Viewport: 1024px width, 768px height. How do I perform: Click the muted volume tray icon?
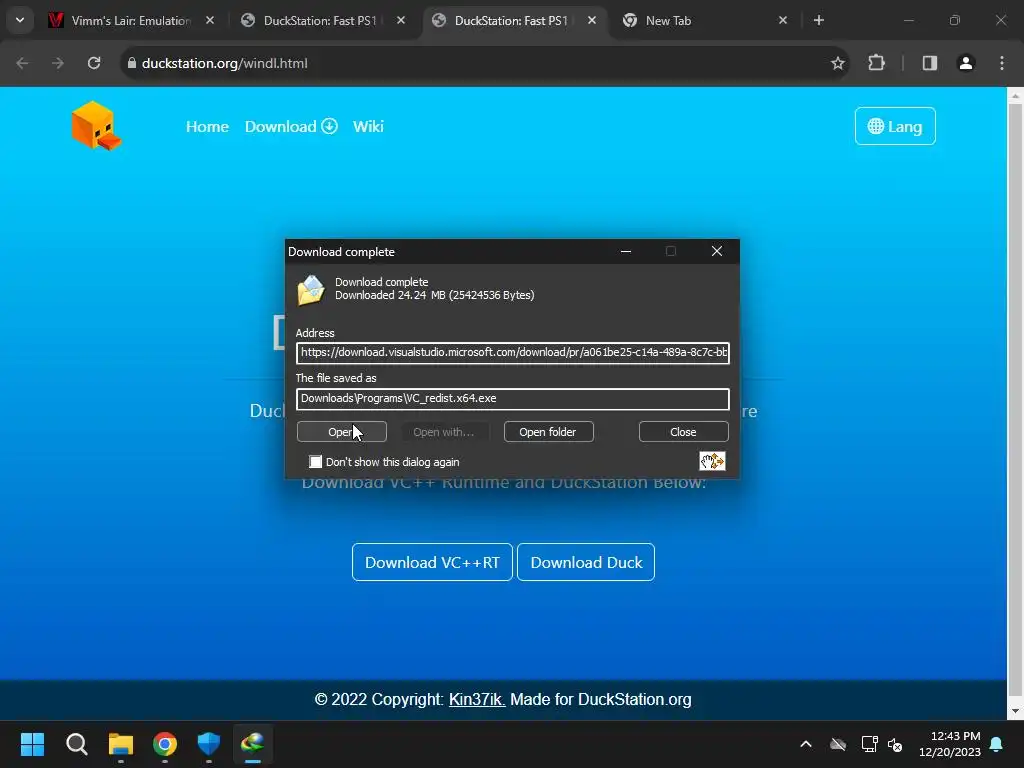[x=895, y=744]
